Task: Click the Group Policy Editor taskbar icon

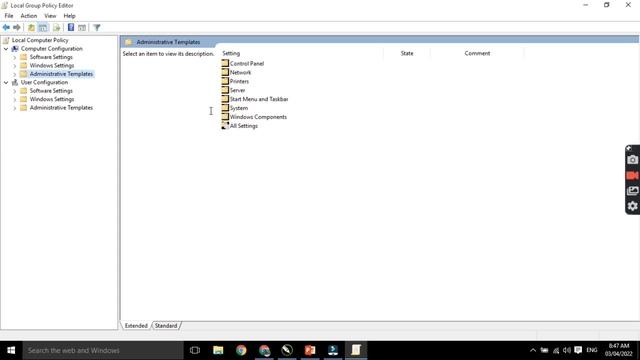Action: (x=356, y=350)
